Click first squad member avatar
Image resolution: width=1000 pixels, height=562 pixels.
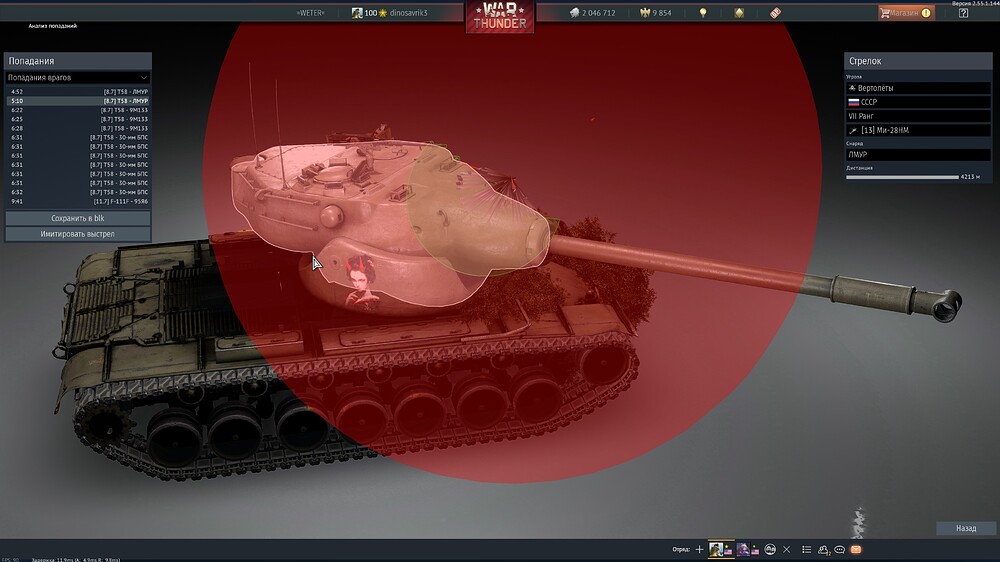[x=716, y=549]
